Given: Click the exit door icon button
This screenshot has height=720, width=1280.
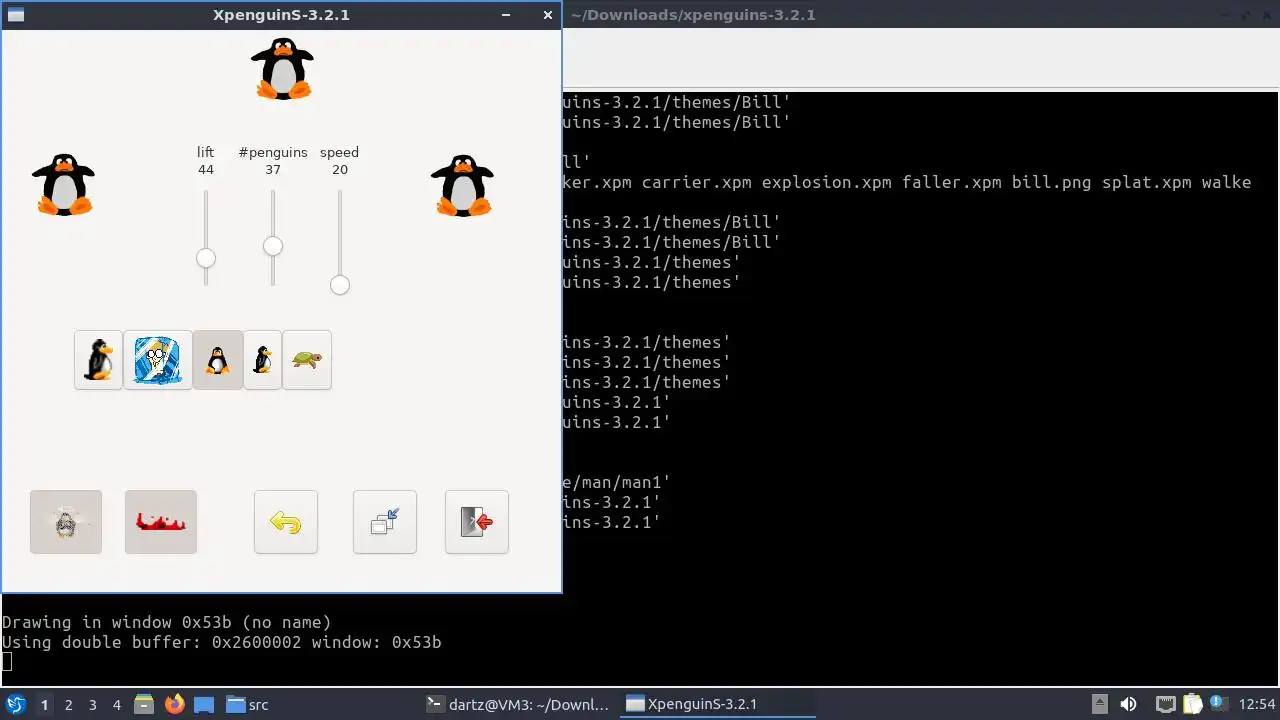Looking at the screenshot, I should click(477, 522).
